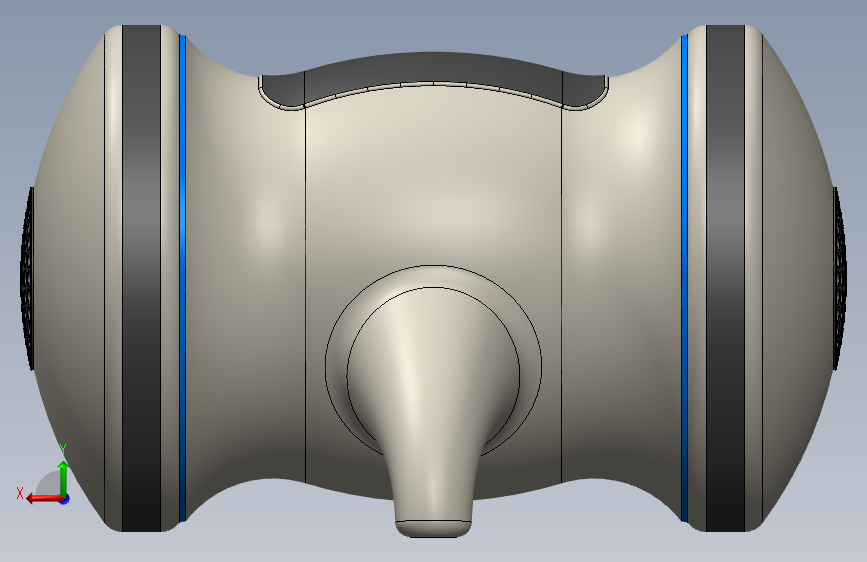Click the Y label of the axis triad

pos(63,450)
